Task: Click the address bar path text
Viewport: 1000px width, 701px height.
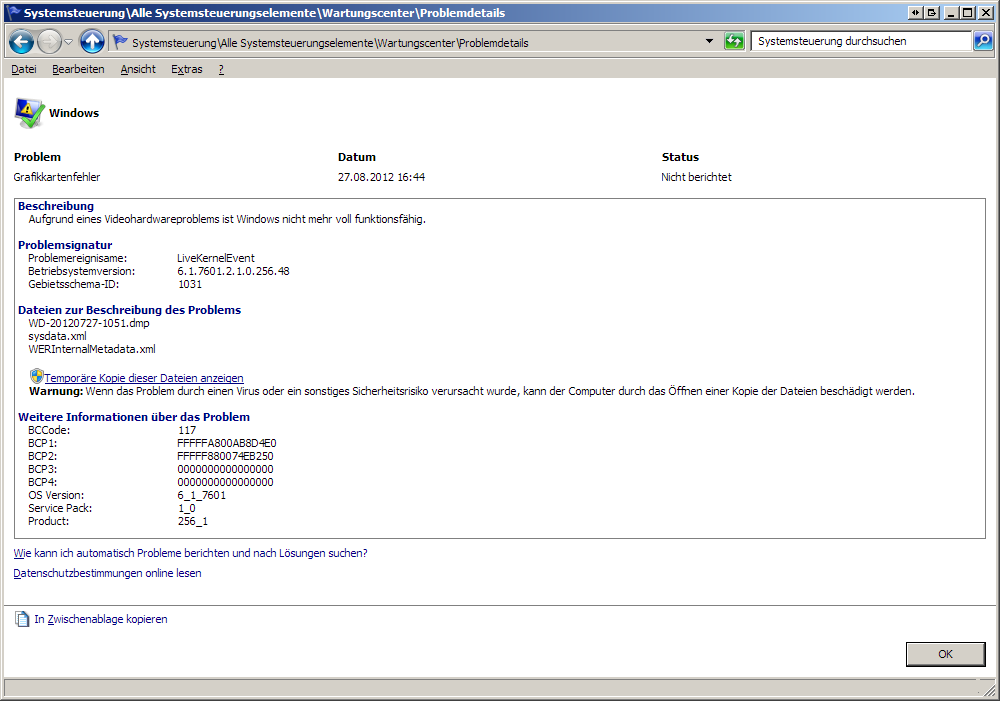Action: pos(330,43)
